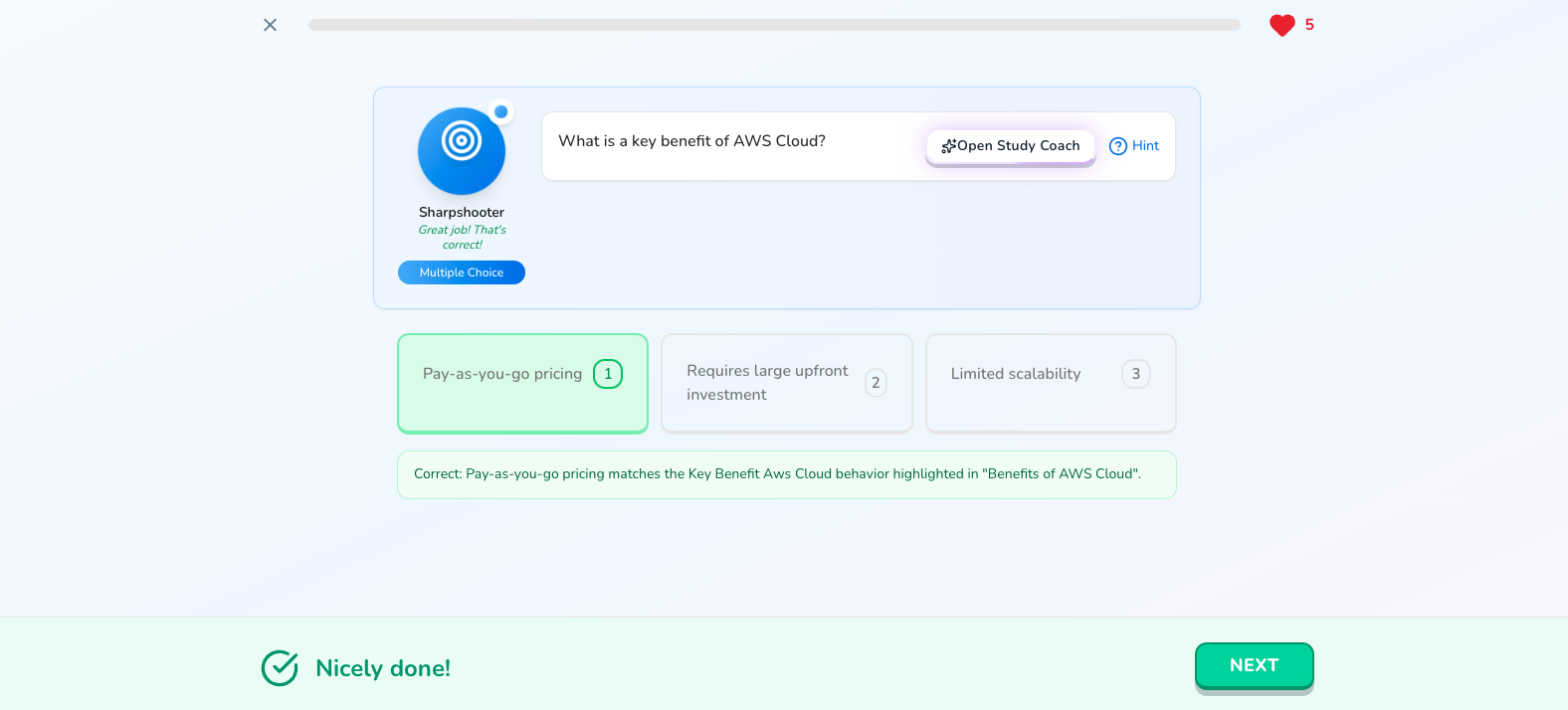Click the lives count number 5
The height and width of the screenshot is (710, 1568).
(x=1309, y=25)
